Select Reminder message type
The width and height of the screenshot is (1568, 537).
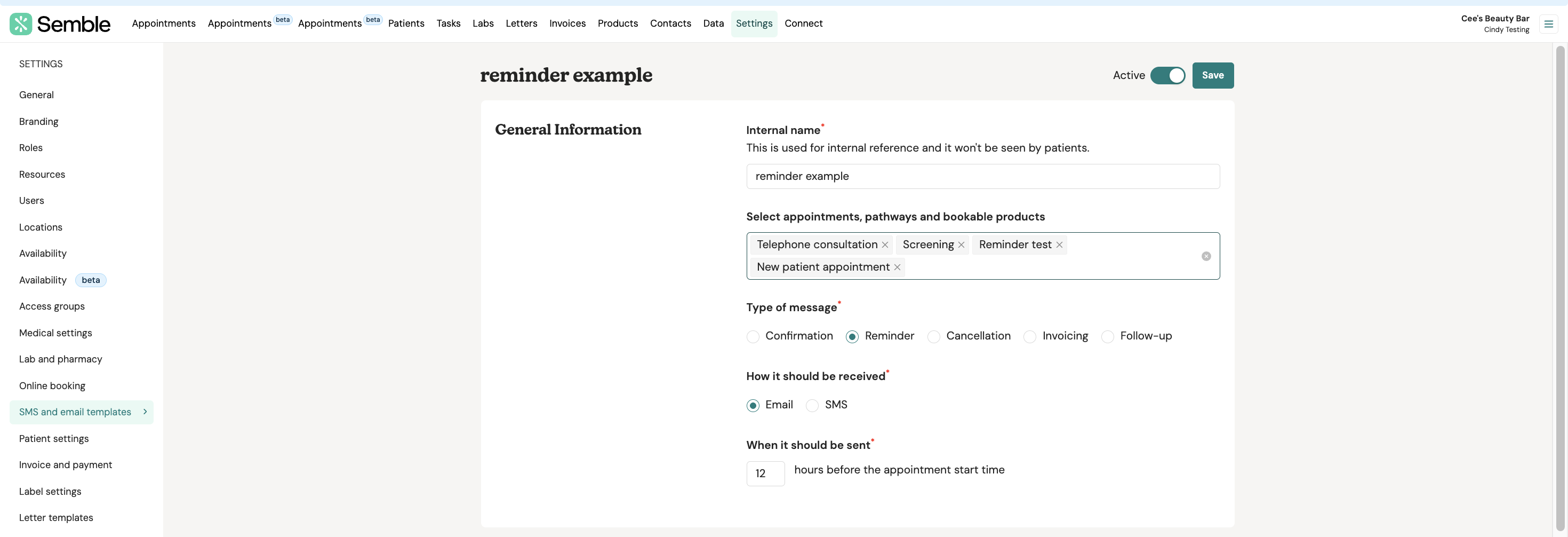pyautogui.click(x=852, y=337)
